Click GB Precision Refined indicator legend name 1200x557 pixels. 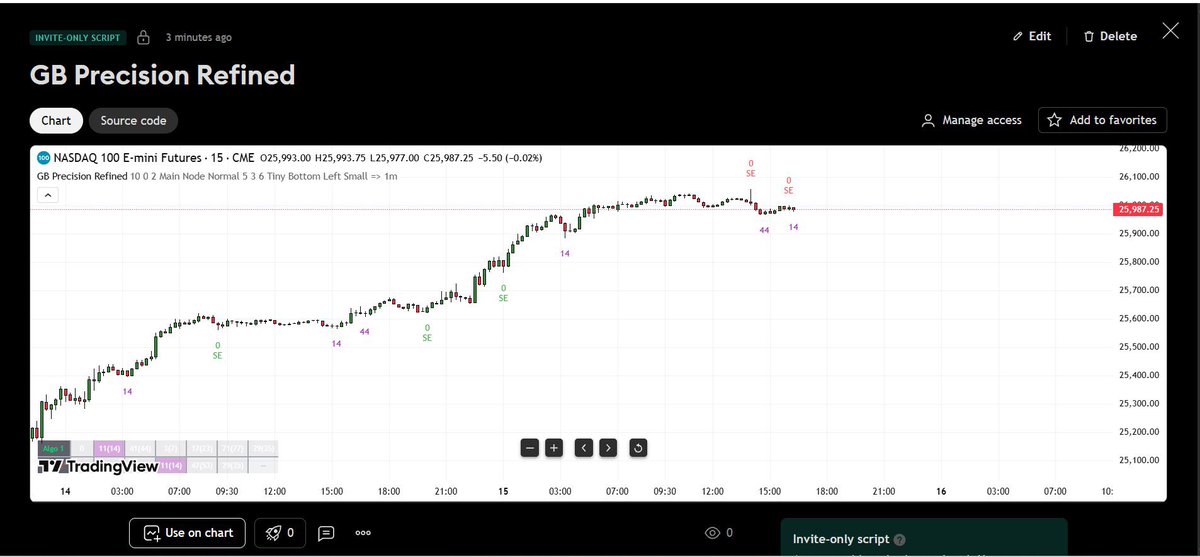tap(81, 176)
